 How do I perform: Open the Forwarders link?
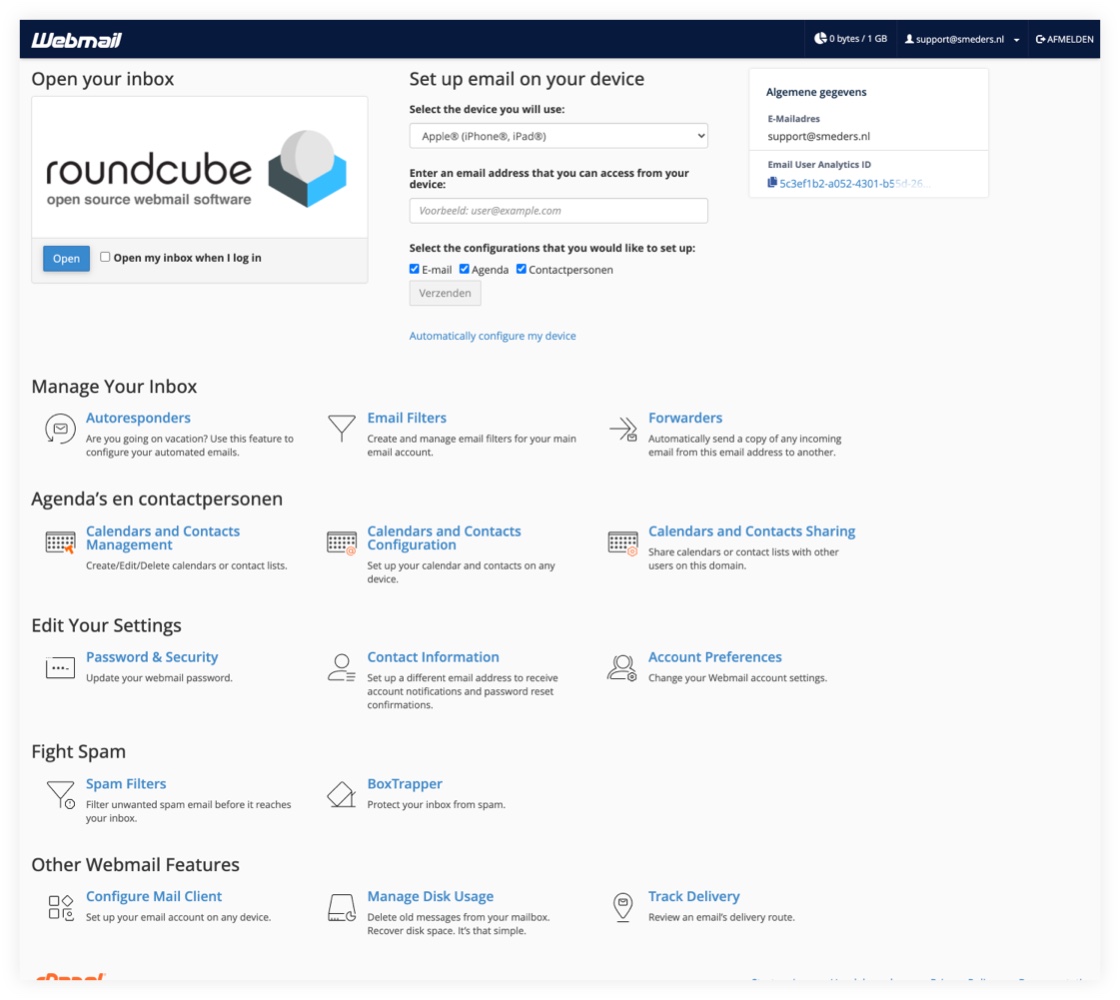click(685, 418)
